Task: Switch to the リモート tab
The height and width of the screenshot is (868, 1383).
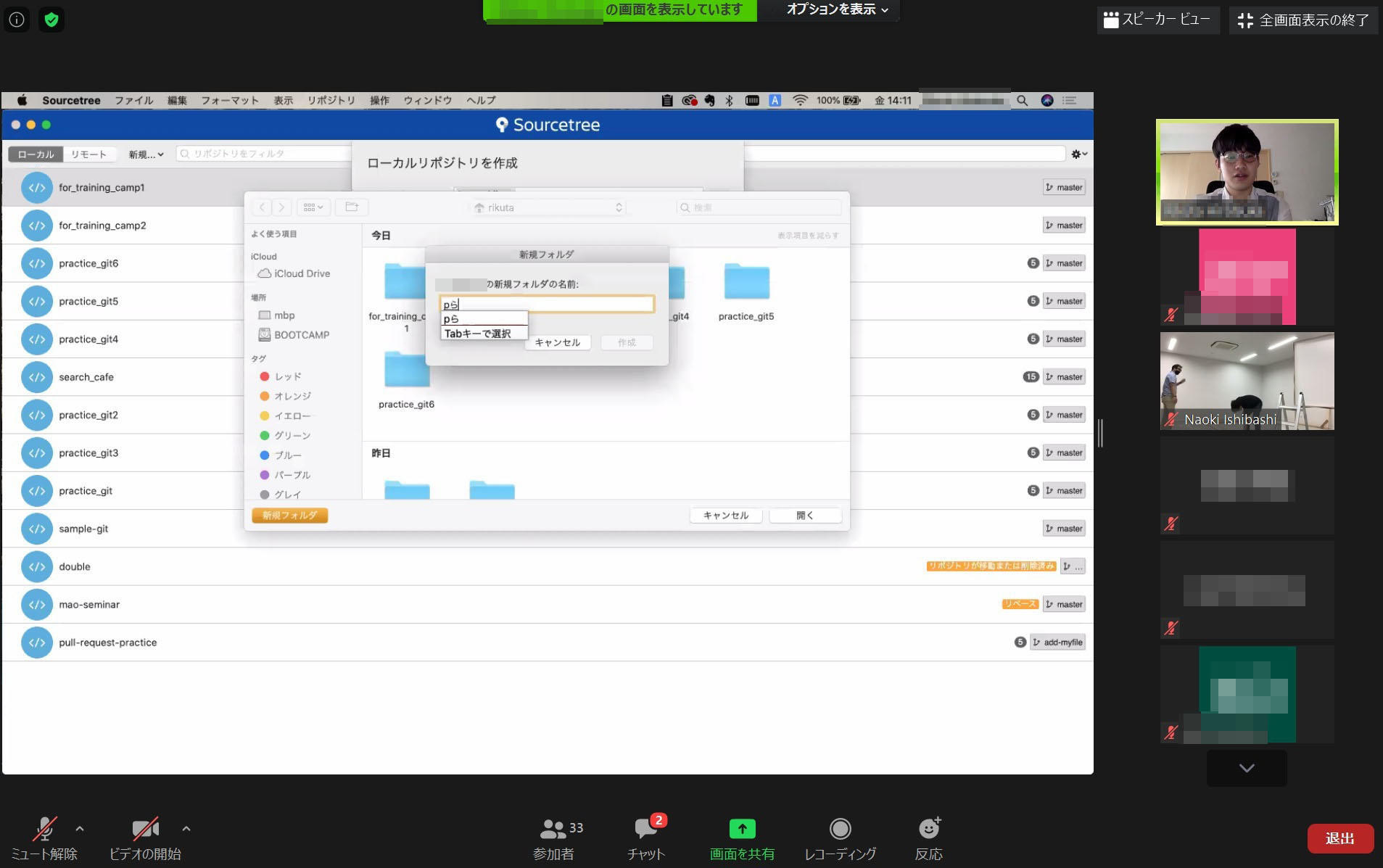Action: (88, 154)
